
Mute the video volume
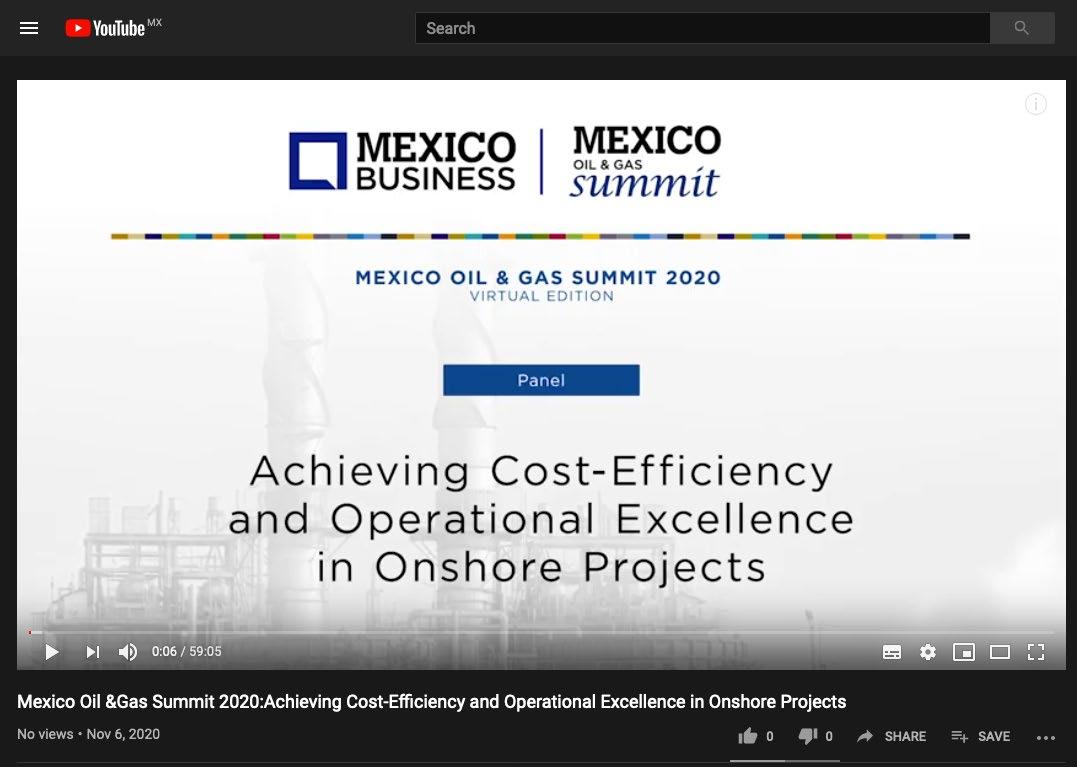[128, 652]
